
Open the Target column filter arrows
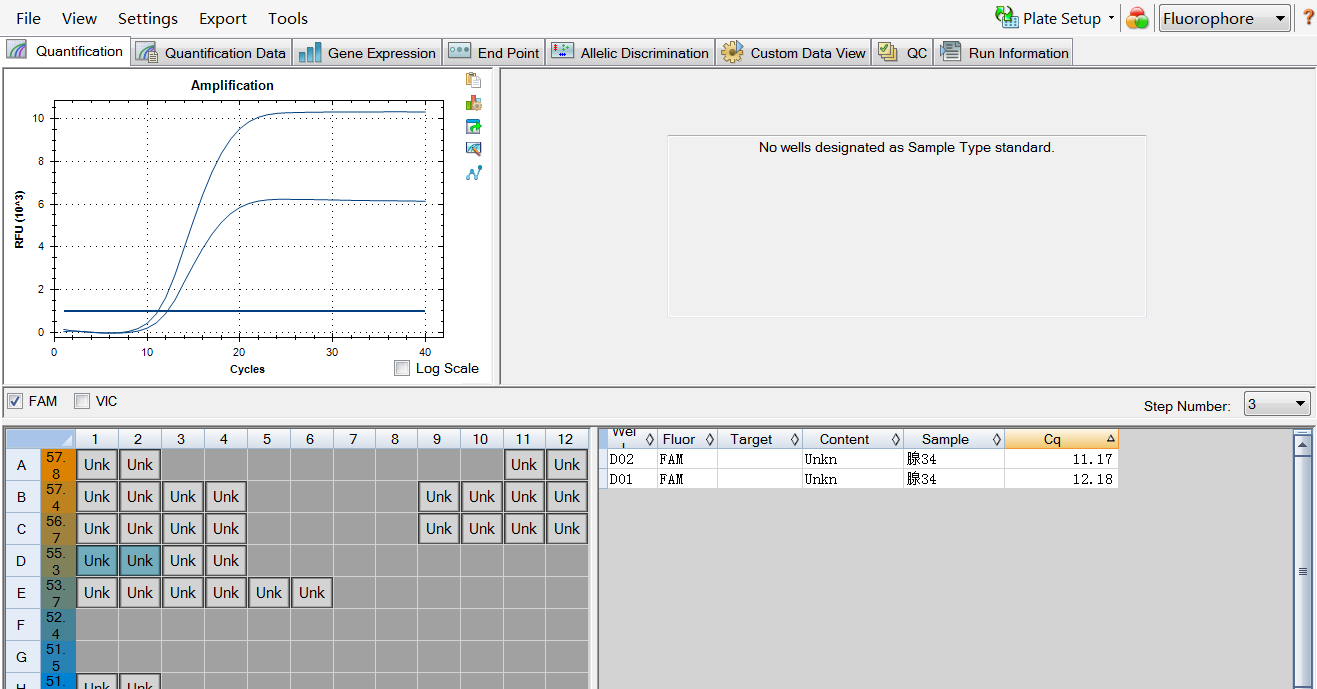[797, 439]
